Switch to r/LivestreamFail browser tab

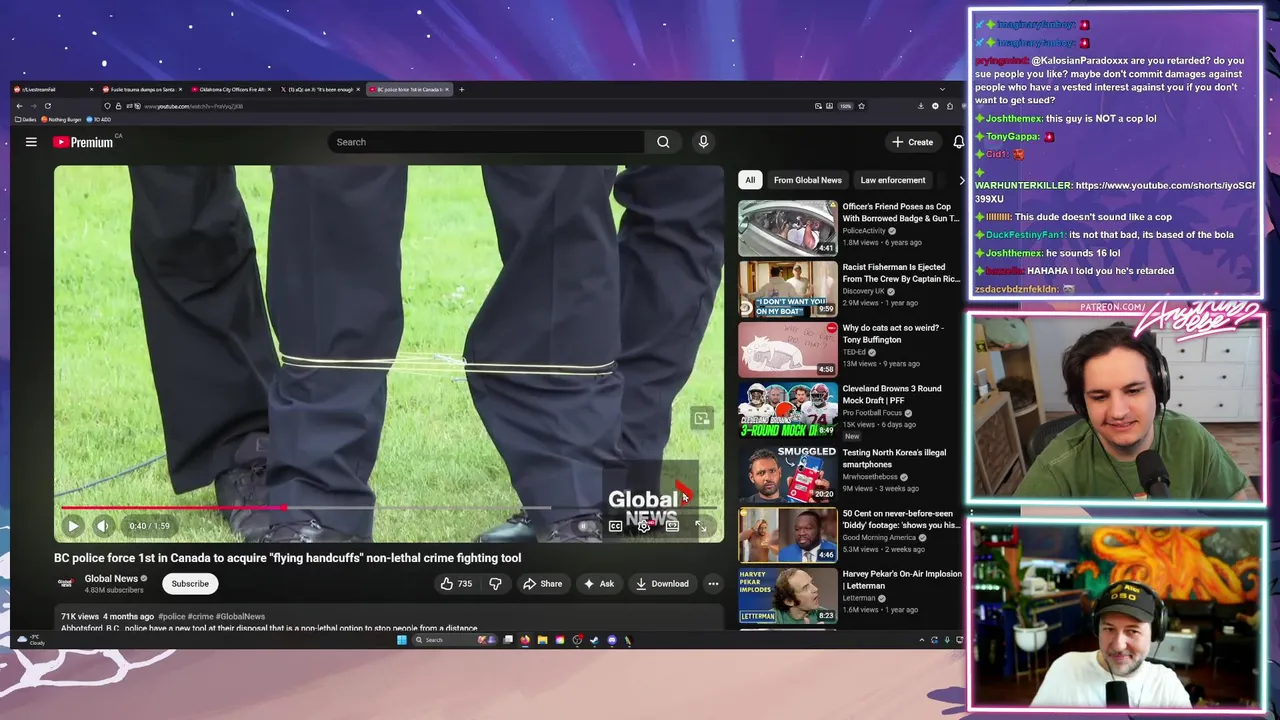pos(55,89)
